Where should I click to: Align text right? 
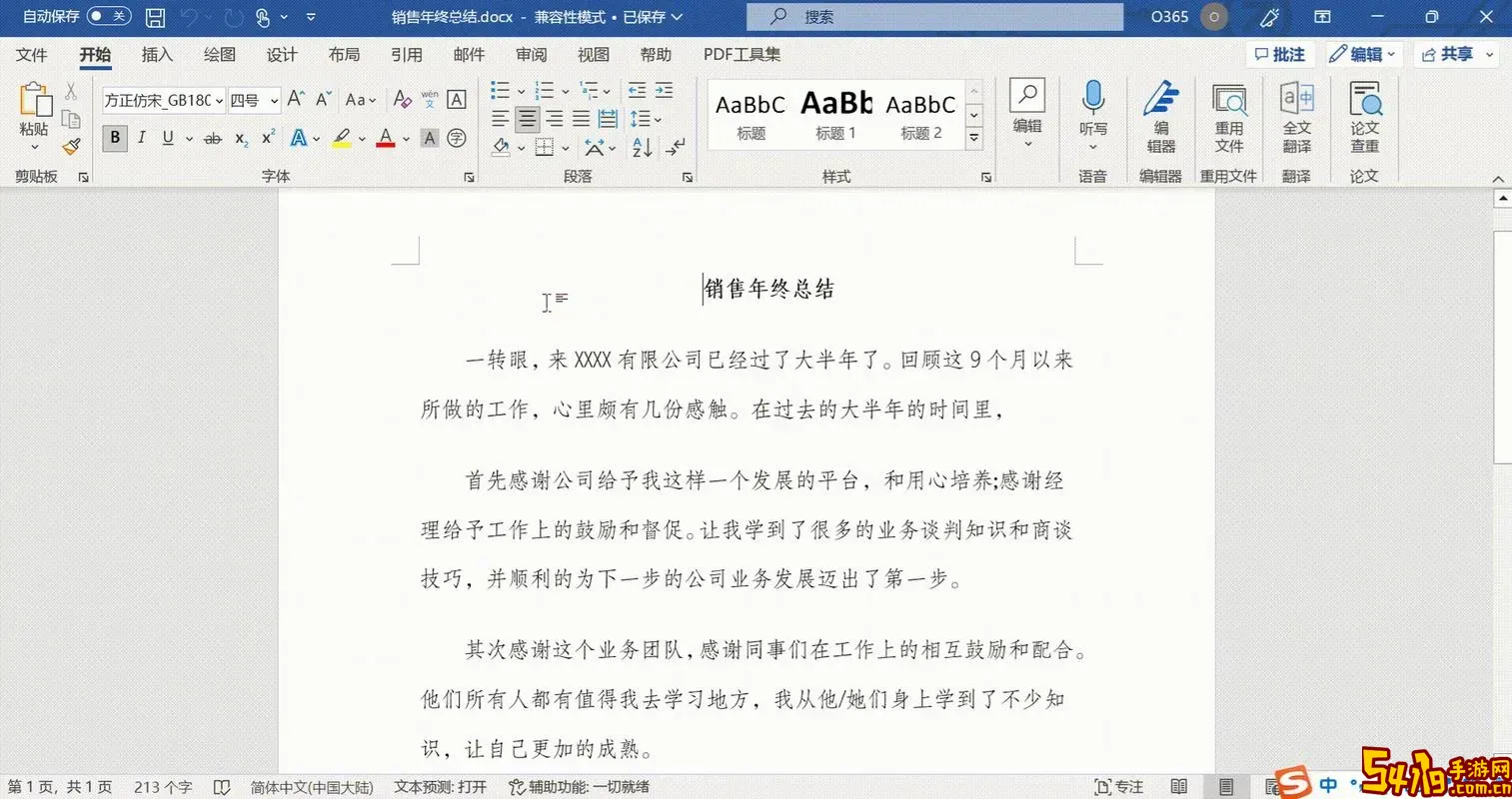tap(554, 119)
